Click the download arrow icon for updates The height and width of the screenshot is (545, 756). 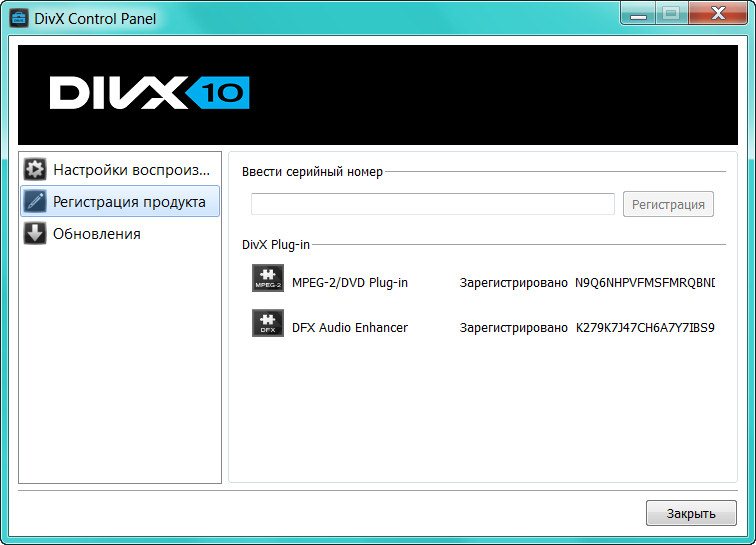(35, 233)
